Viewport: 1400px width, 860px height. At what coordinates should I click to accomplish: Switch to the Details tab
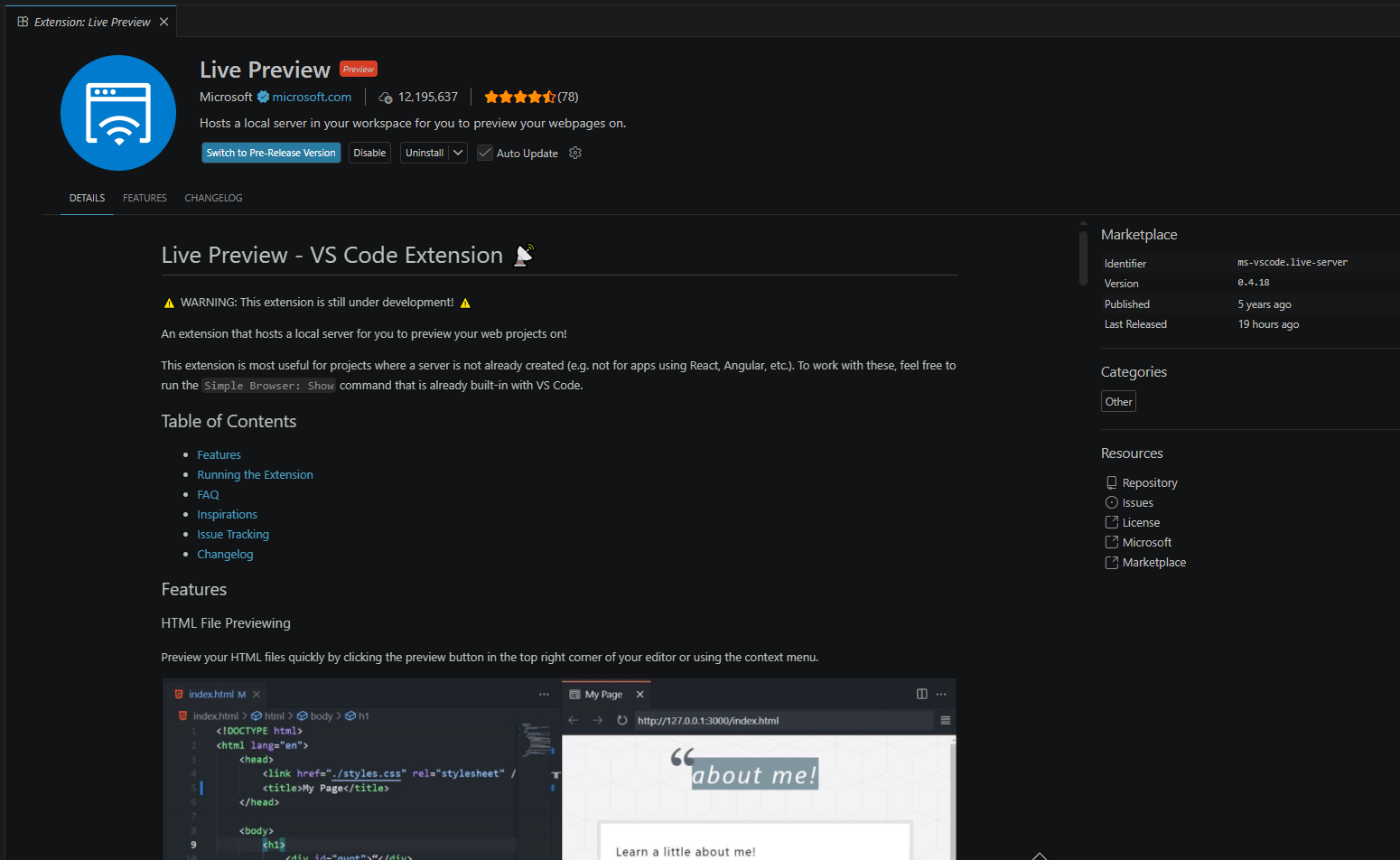(87, 198)
